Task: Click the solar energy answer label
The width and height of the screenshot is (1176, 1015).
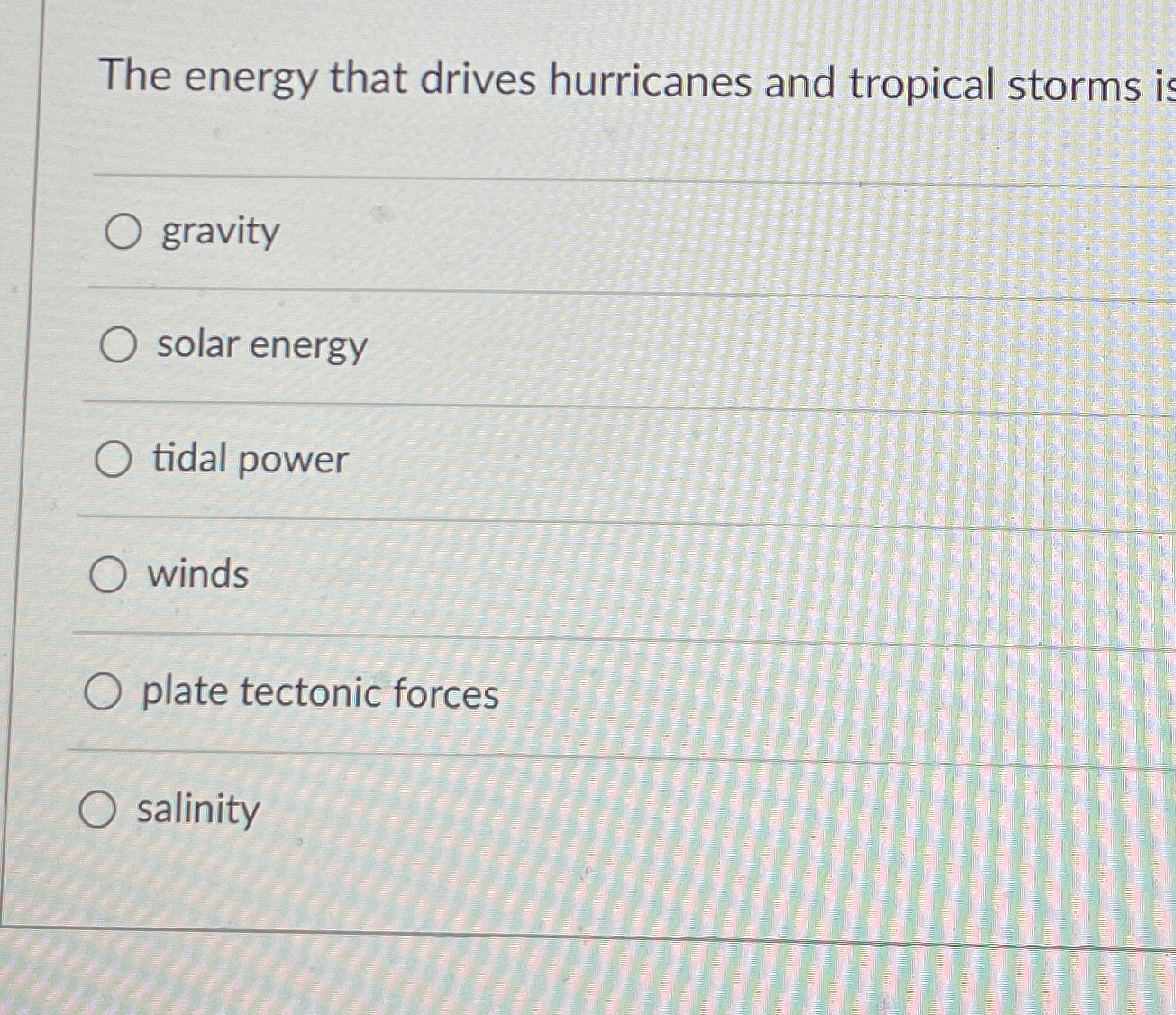Action: tap(260, 346)
